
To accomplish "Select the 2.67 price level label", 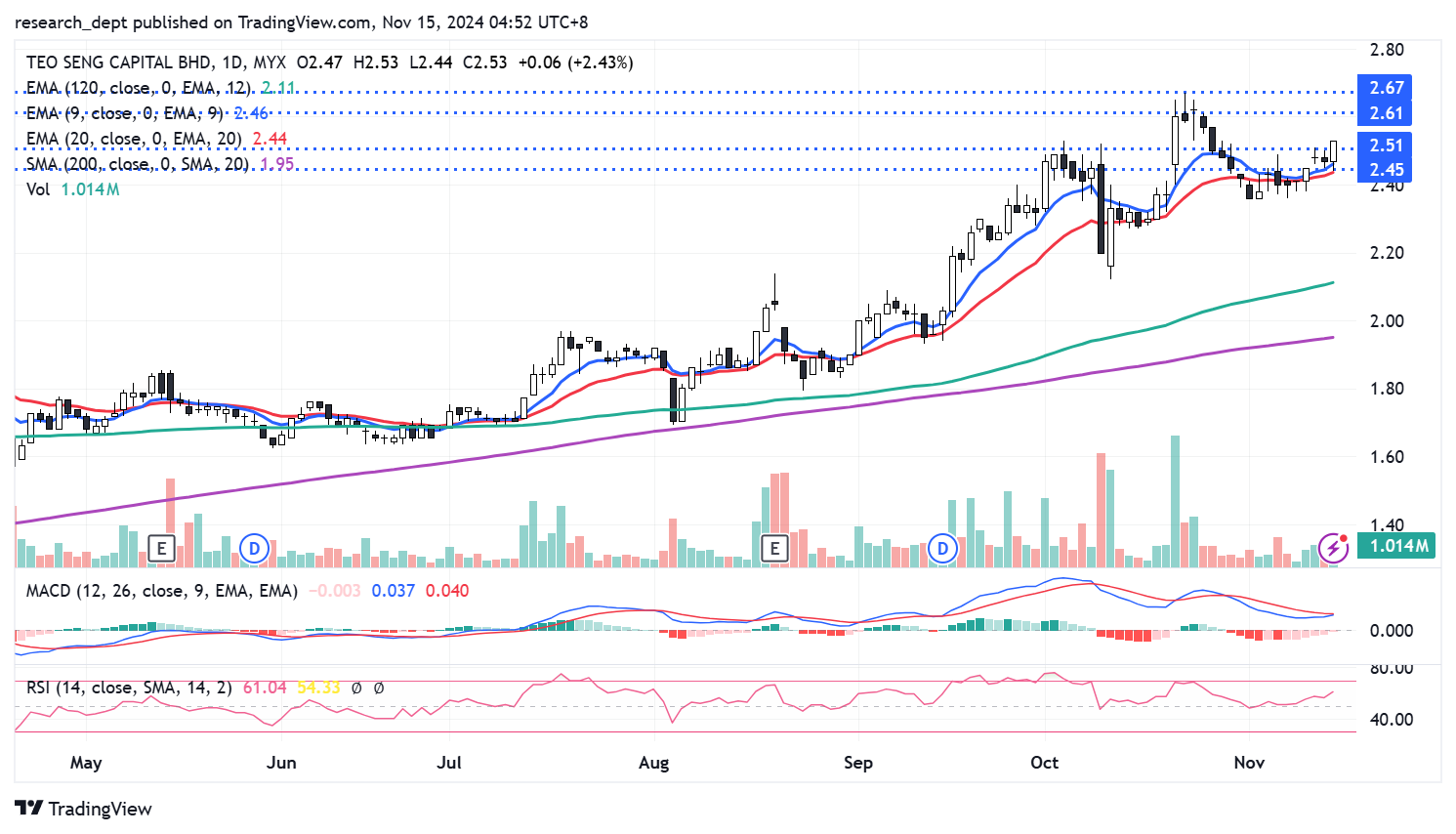I will [x=1386, y=88].
